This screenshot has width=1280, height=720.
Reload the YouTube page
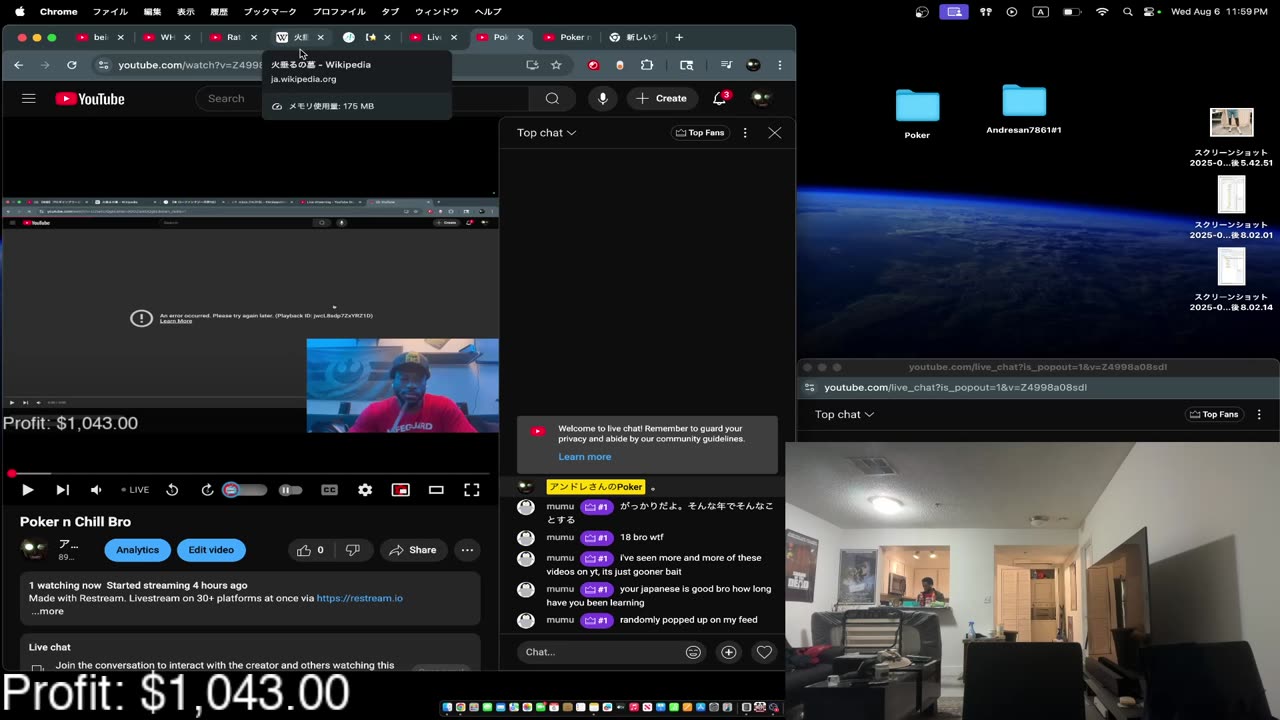(x=72, y=65)
